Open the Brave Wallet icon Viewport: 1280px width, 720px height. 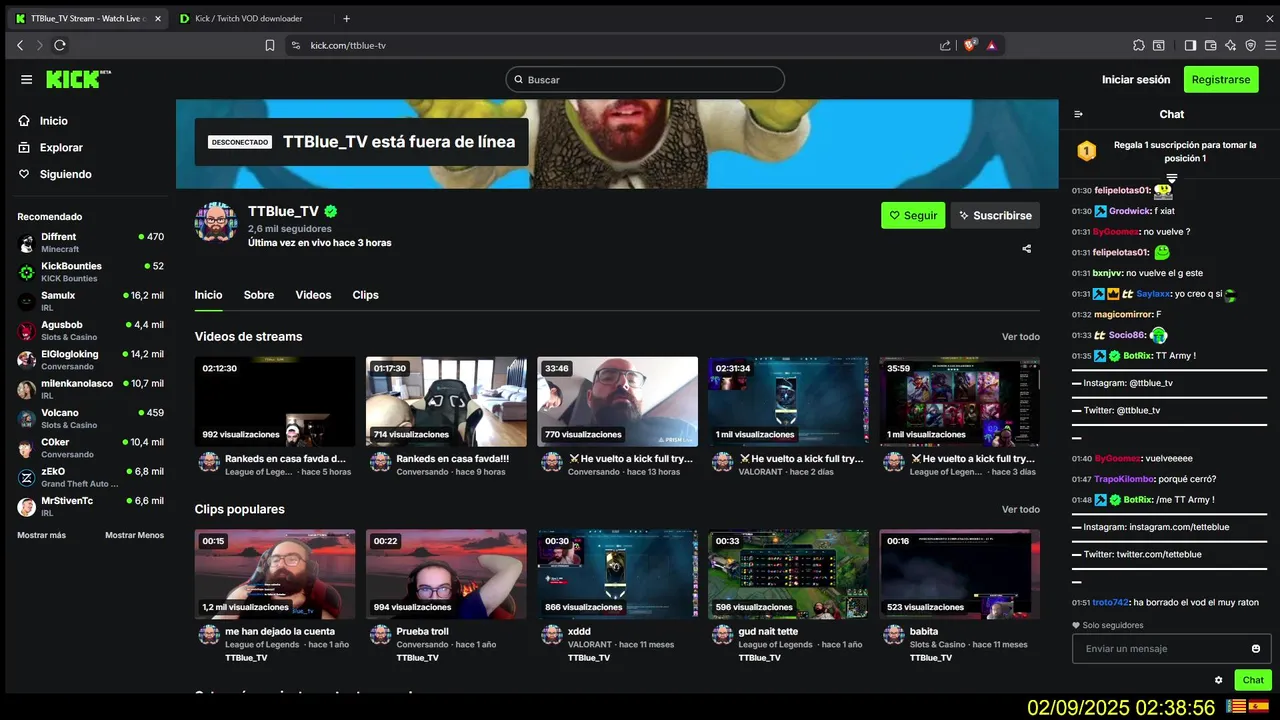(x=1210, y=45)
